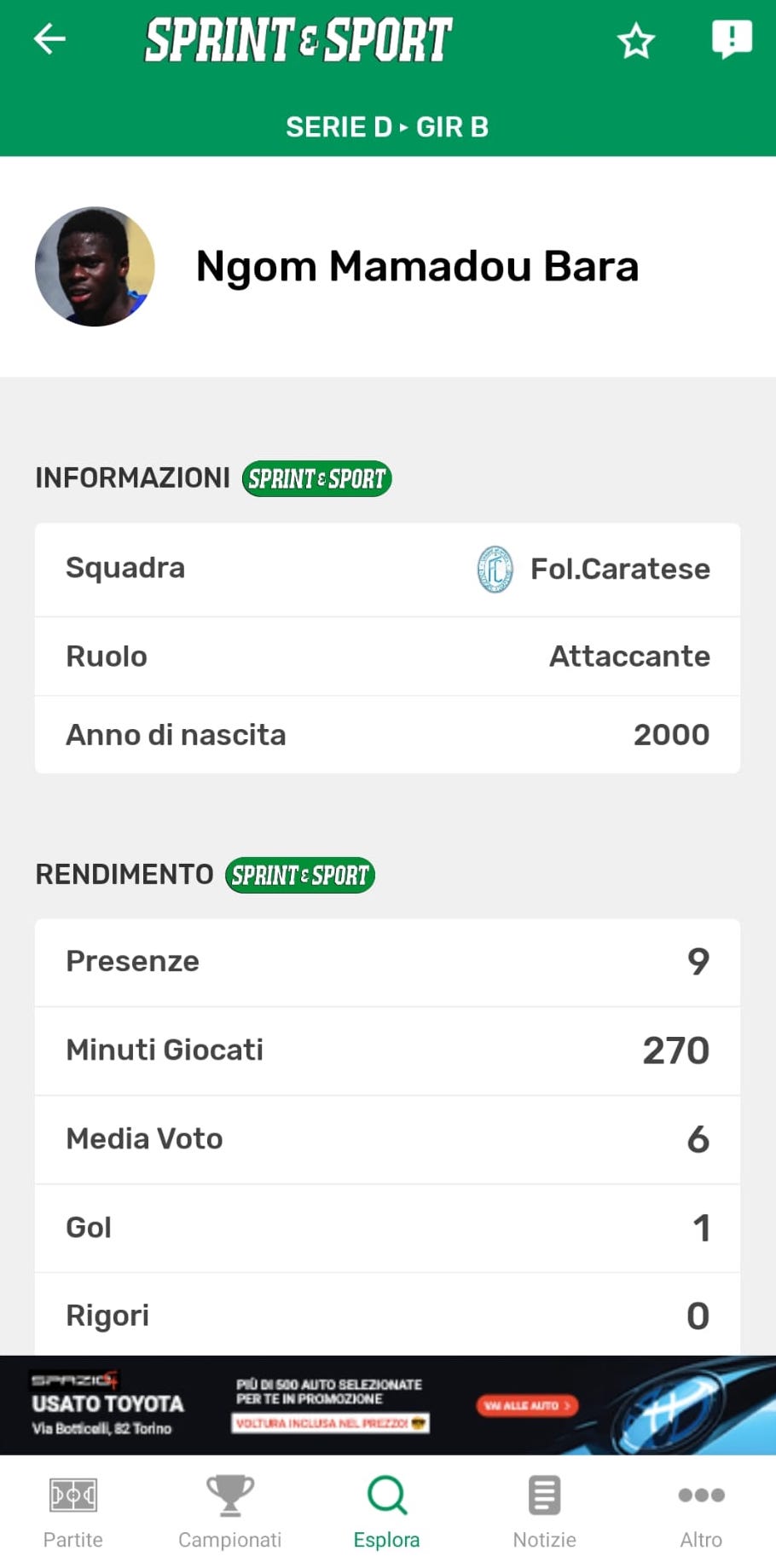Screen dimensions: 776x1568
Task: Select the Squadra Fol.Caratese row
Action: coord(387,569)
